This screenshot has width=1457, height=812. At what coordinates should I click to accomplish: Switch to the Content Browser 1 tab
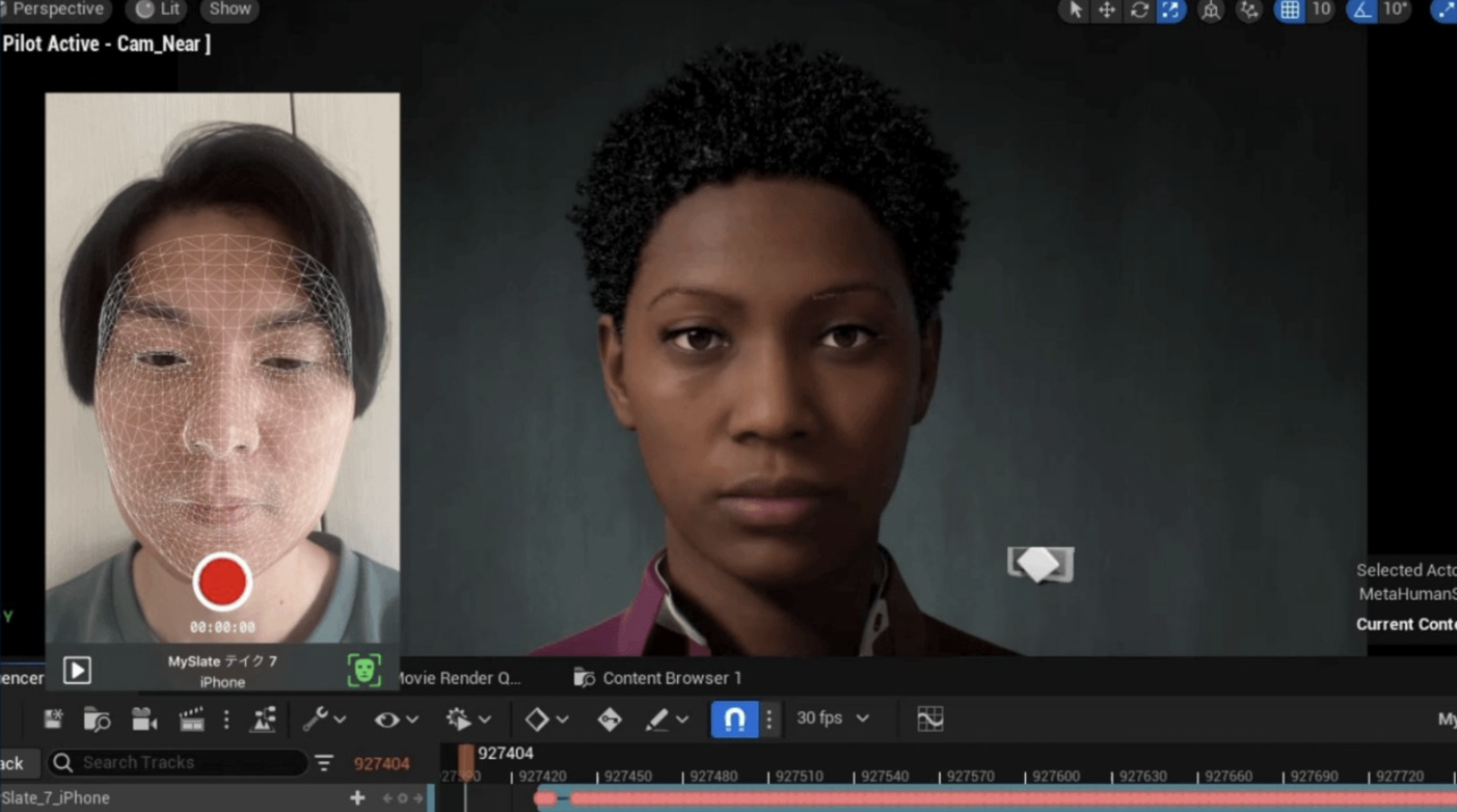pyautogui.click(x=658, y=678)
